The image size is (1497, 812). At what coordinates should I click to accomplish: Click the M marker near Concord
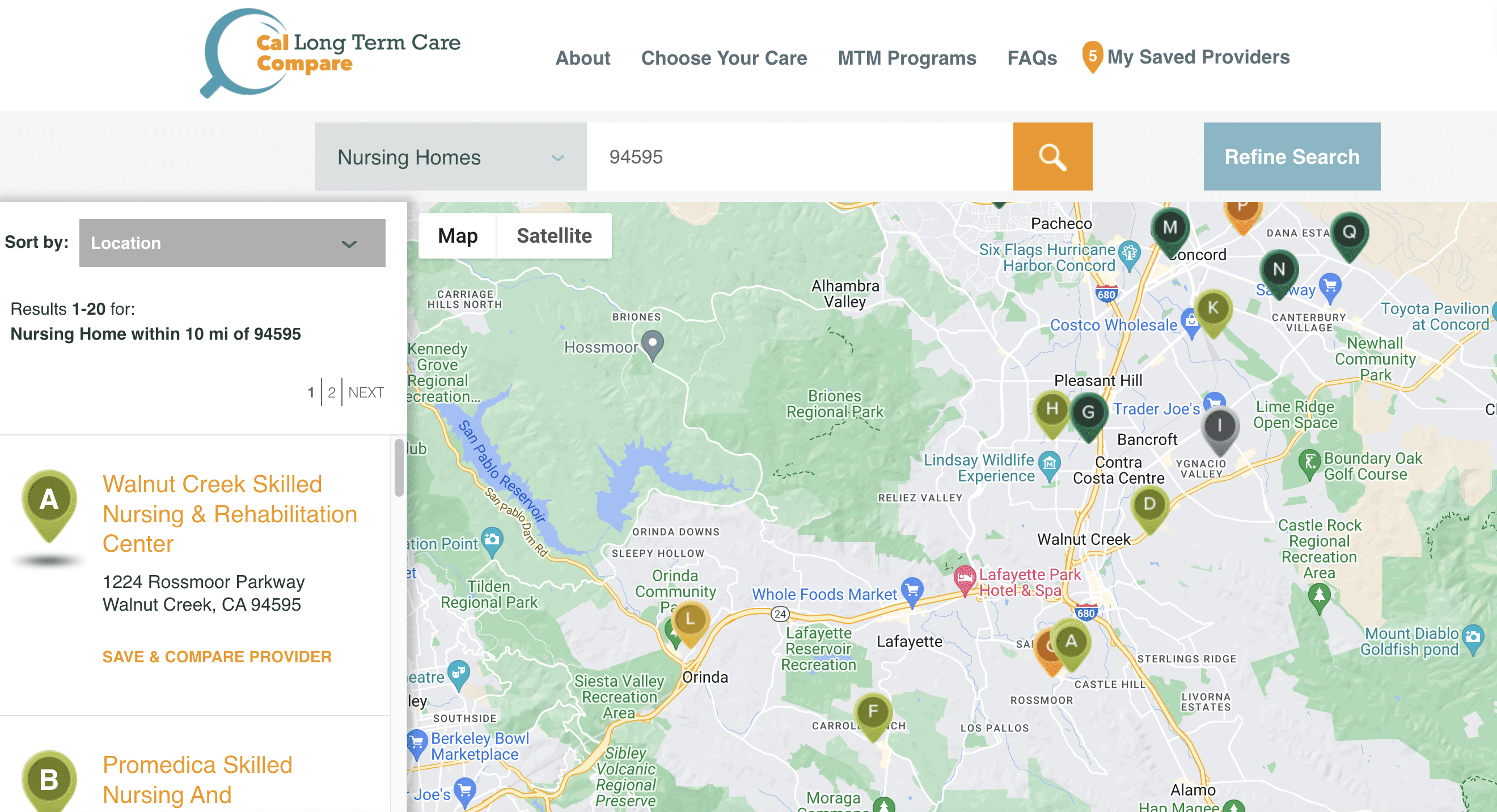pos(1169,229)
